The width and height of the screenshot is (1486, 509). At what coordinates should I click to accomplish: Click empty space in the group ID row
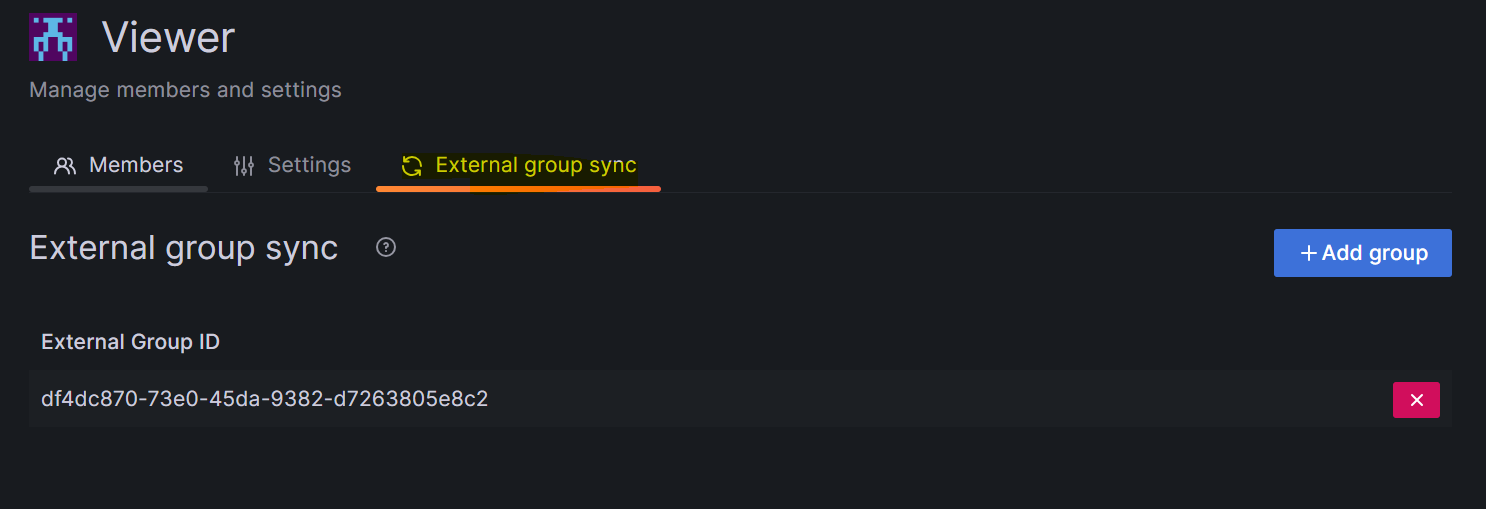[900, 399]
